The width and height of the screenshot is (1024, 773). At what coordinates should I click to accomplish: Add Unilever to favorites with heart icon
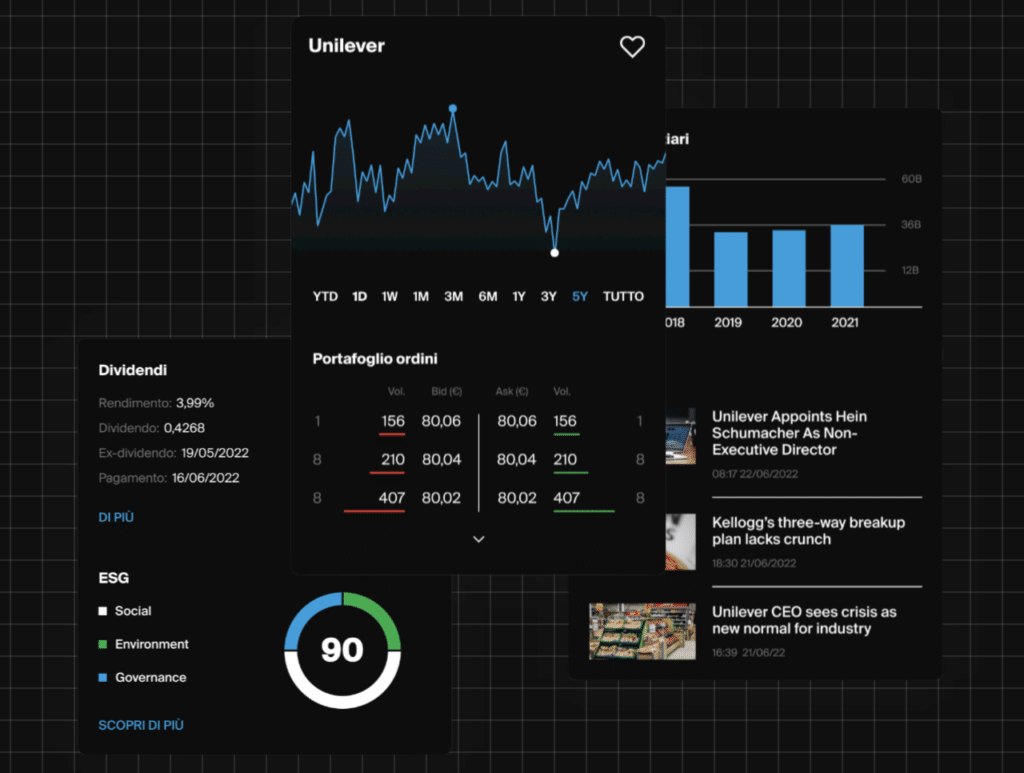[632, 46]
